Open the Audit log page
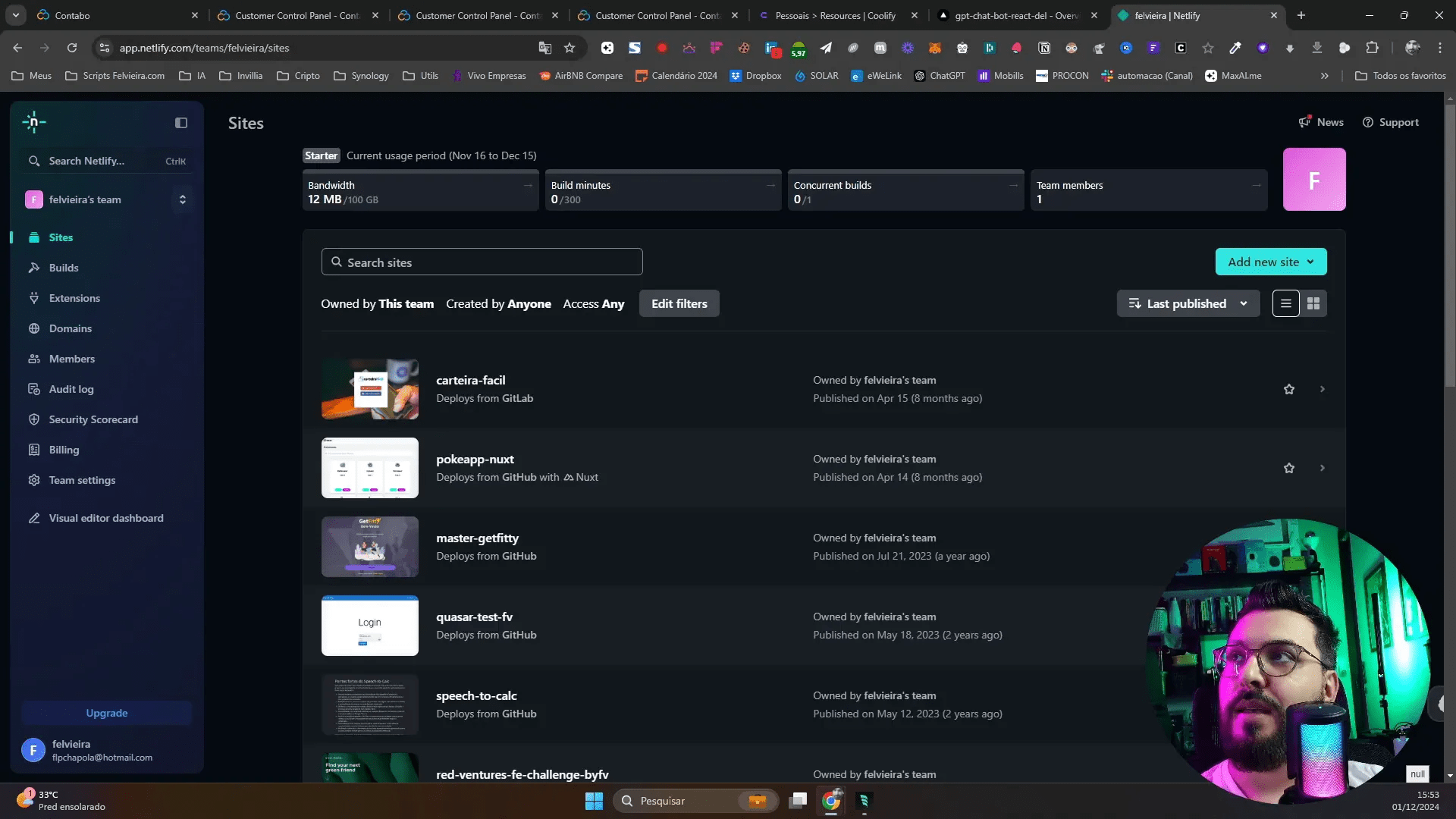 pyautogui.click(x=71, y=389)
